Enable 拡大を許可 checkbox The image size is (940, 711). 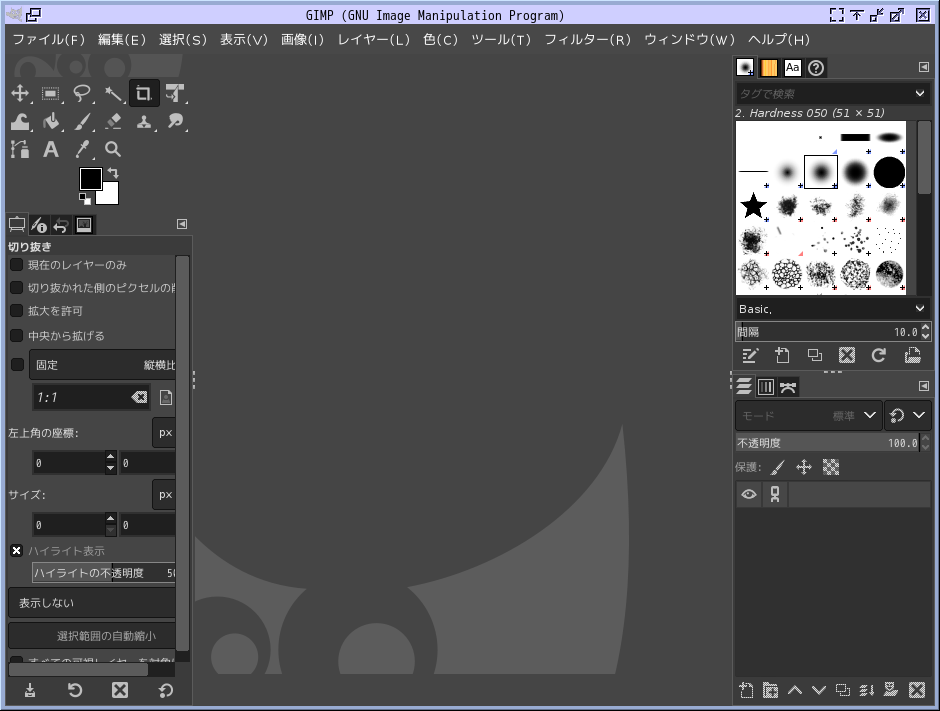pos(17,311)
